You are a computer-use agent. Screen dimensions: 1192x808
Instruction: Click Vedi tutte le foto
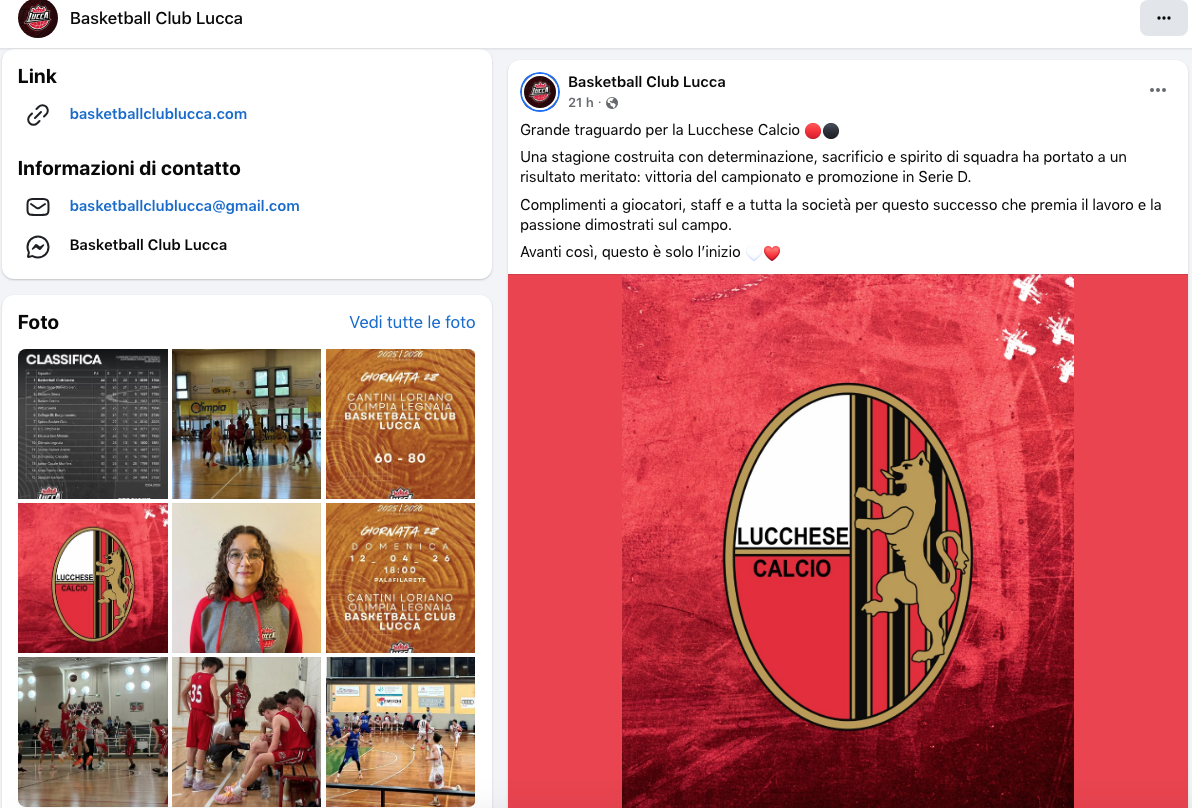412,322
